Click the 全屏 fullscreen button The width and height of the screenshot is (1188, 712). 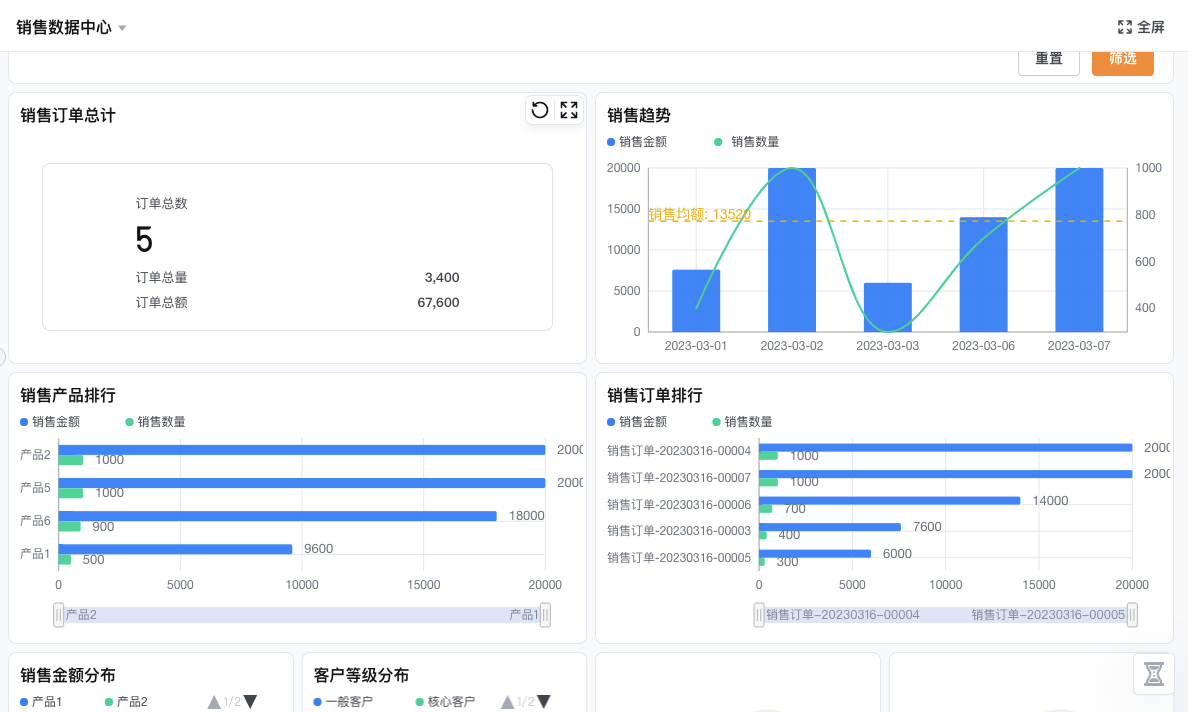[x=1141, y=27]
